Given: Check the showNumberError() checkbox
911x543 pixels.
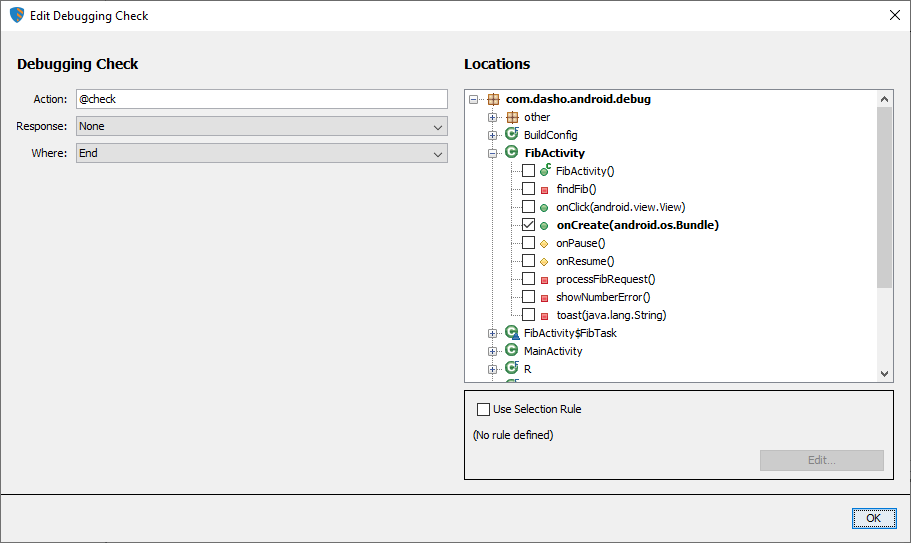Looking at the screenshot, I should pos(528,297).
